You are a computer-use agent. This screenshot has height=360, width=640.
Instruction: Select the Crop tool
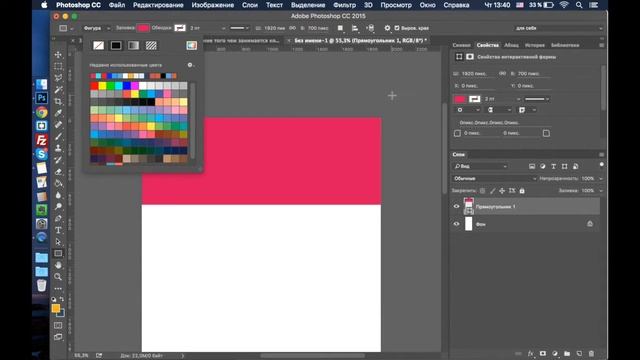tap(58, 101)
